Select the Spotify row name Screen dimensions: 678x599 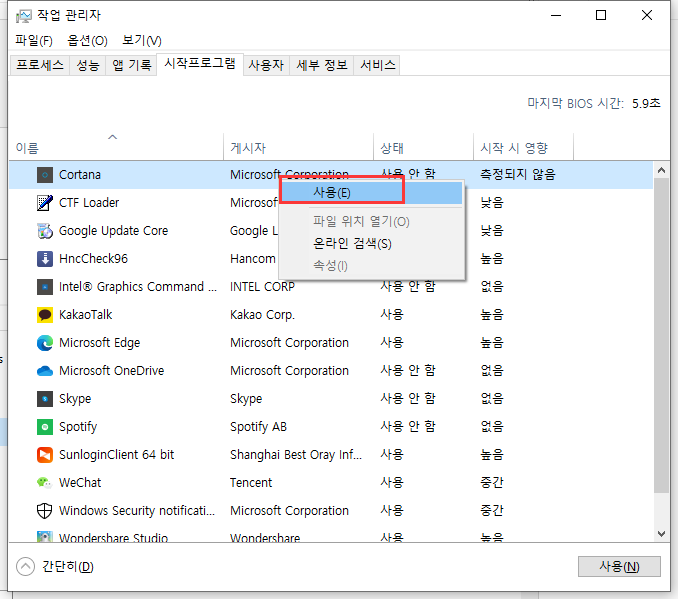pyautogui.click(x=78, y=427)
